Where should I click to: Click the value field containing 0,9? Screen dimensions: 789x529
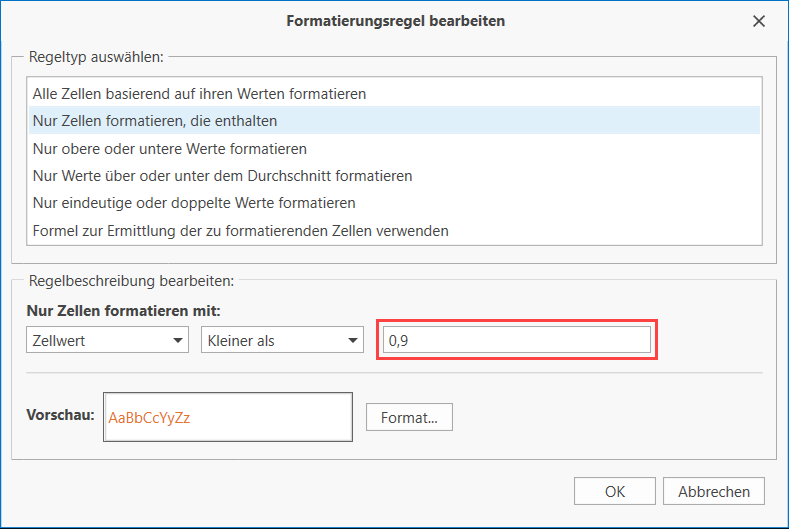click(x=516, y=341)
